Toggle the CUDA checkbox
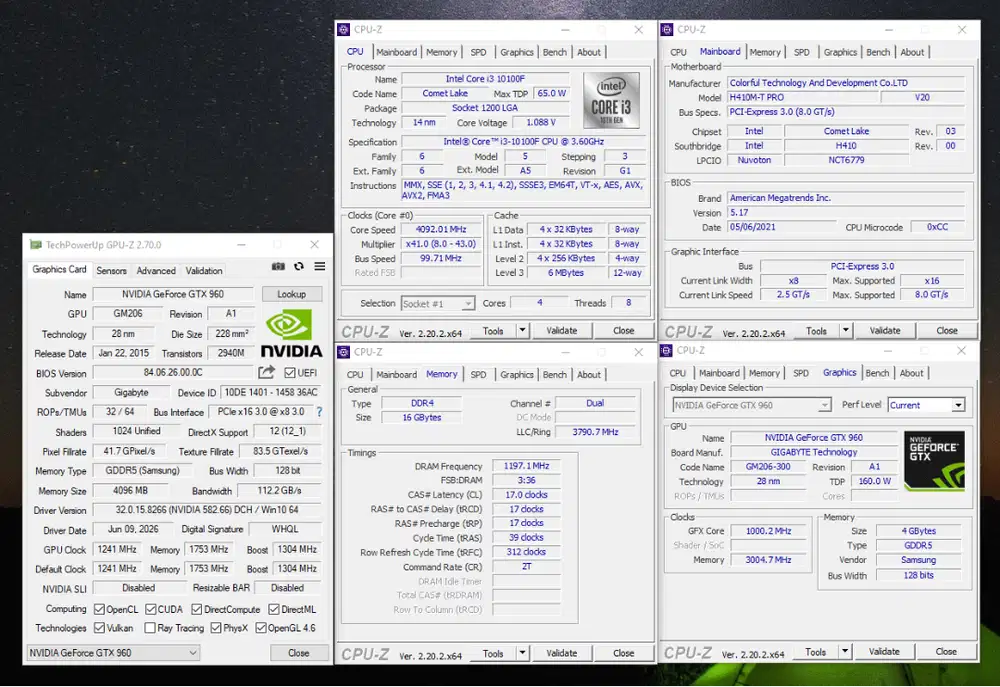Screen dimensions: 1000x687 [x=151, y=609]
